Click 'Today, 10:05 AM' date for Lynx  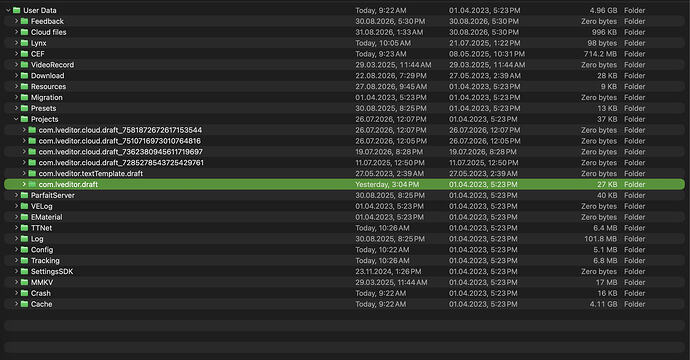383,43
